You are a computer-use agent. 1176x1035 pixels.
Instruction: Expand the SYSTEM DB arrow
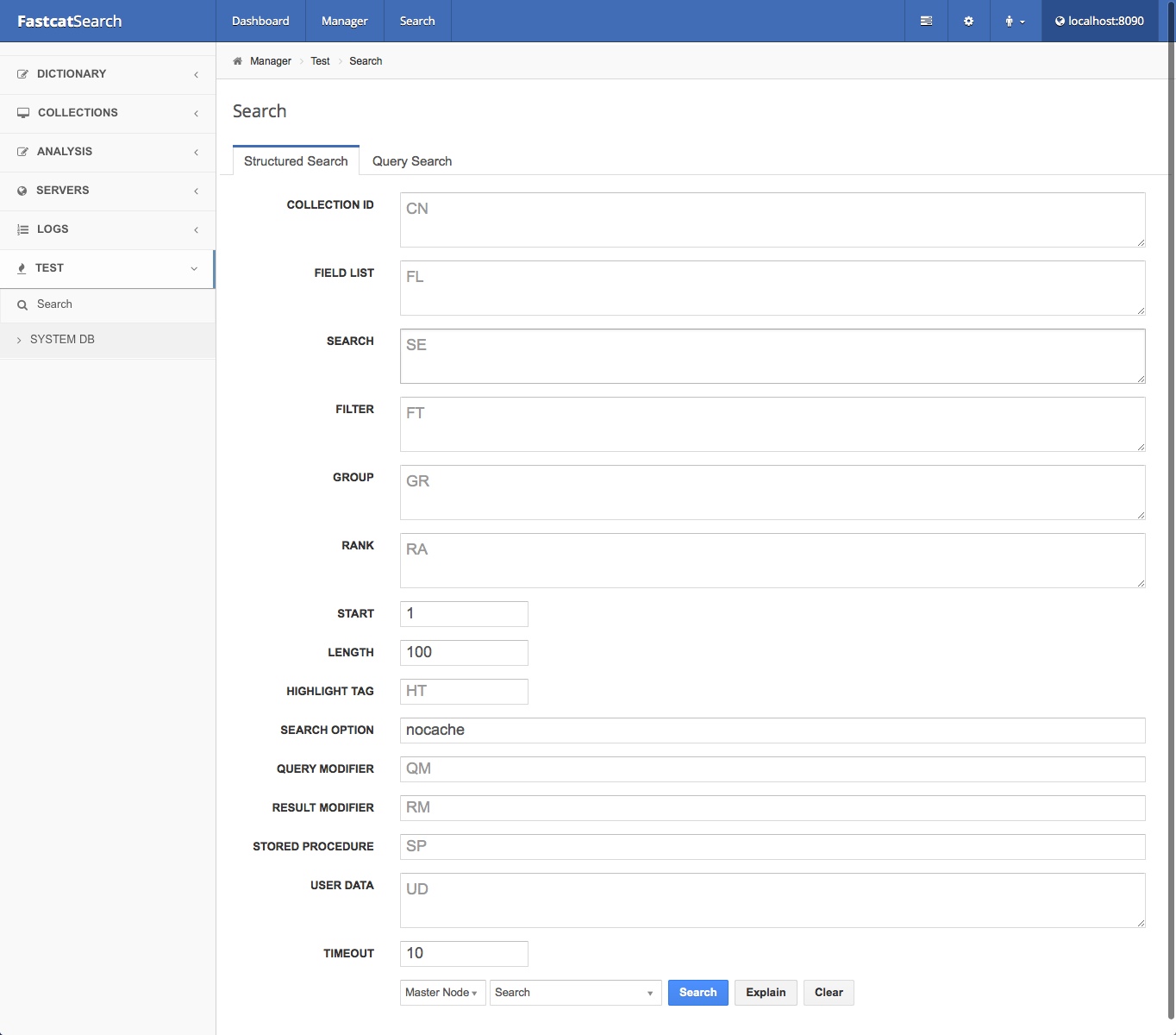(x=19, y=340)
